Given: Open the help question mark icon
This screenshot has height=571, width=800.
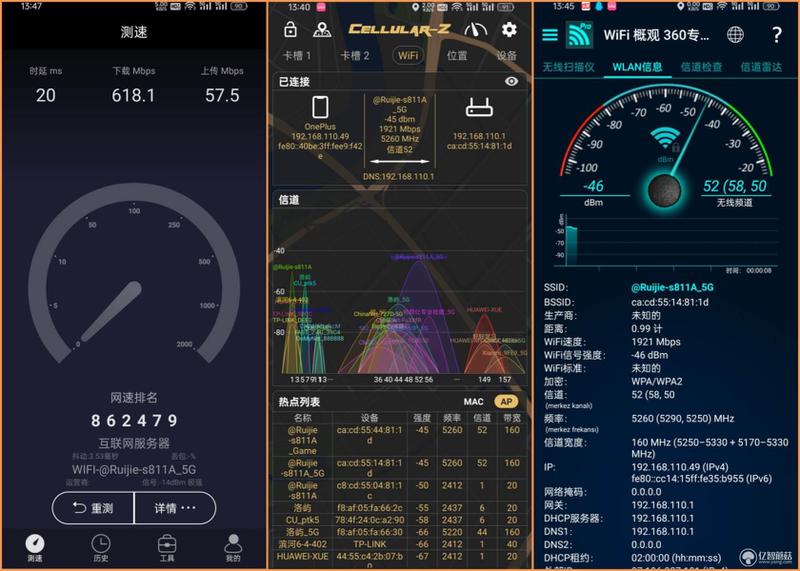Looking at the screenshot, I should (777, 35).
